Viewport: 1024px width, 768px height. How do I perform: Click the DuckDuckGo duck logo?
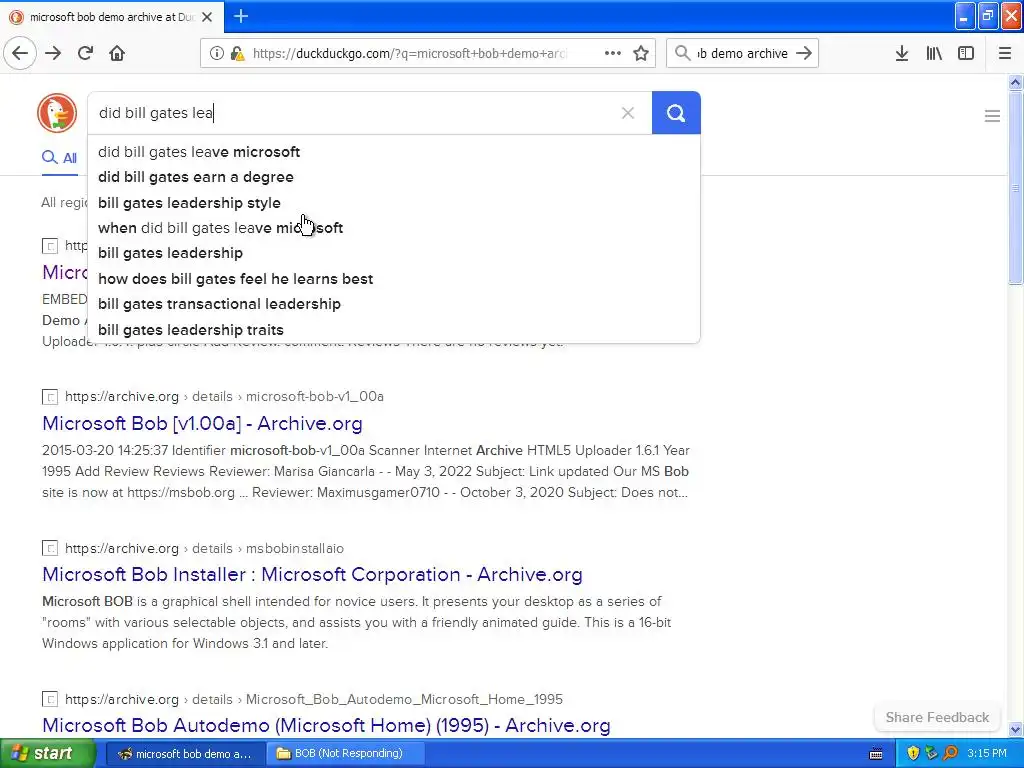57,113
